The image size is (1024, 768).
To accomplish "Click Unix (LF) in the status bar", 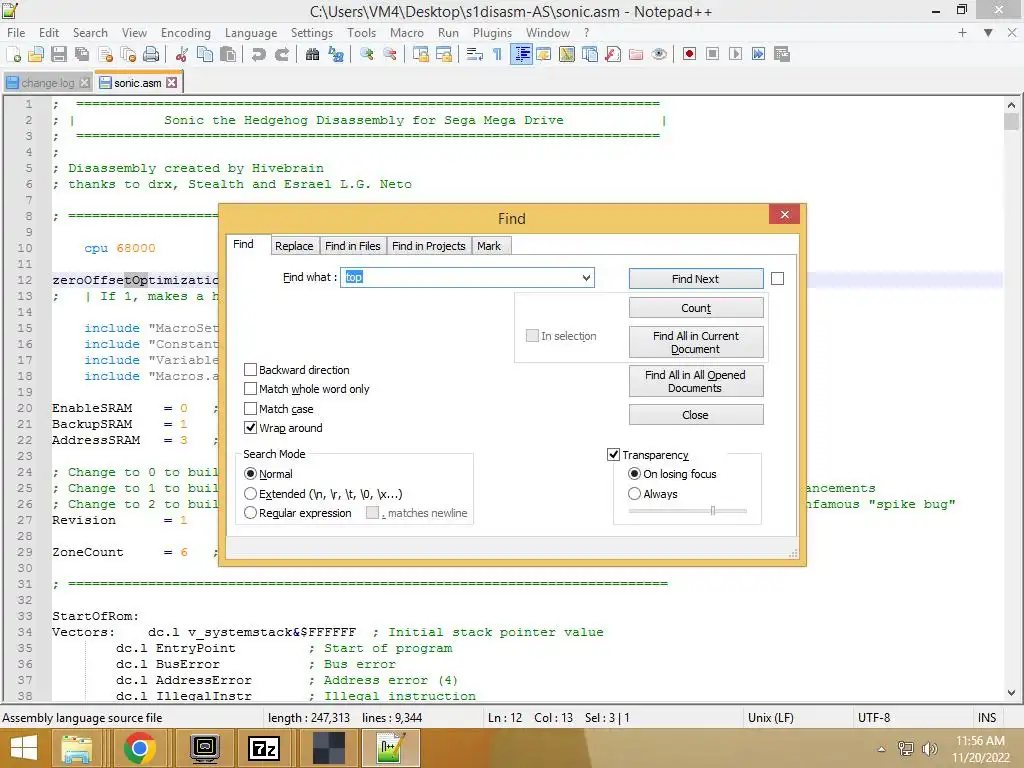I will pyautogui.click(x=771, y=718).
